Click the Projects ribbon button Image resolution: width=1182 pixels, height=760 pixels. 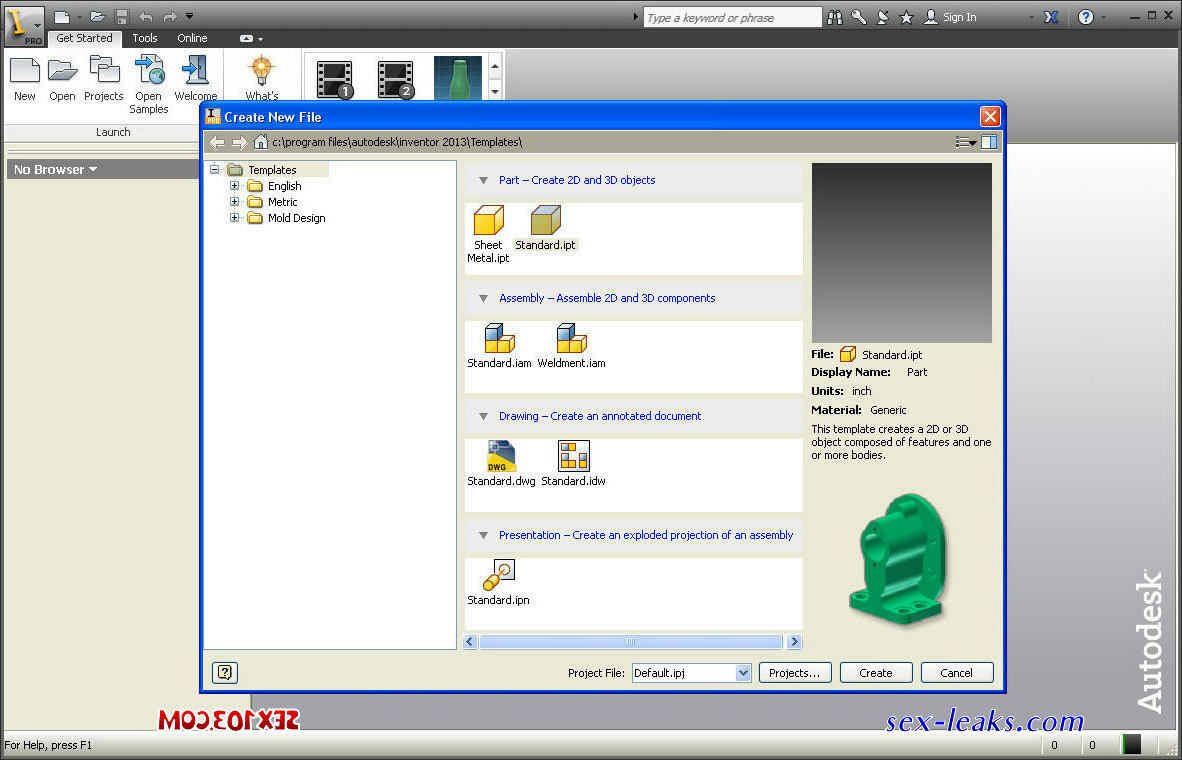[x=103, y=78]
